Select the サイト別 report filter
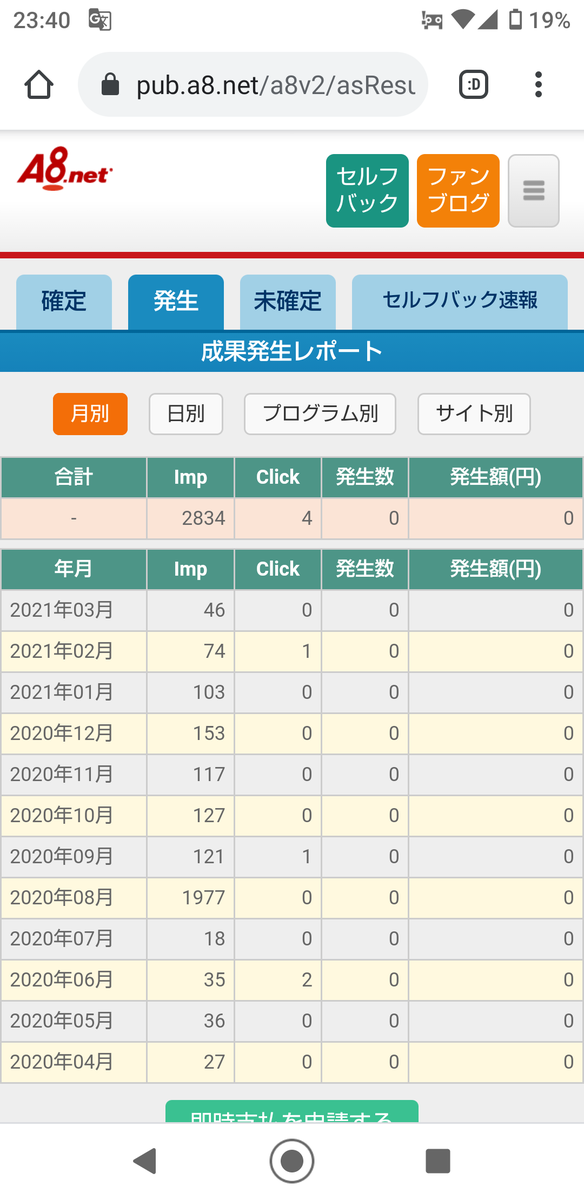Screen dimensions: 584x1200 tap(474, 414)
